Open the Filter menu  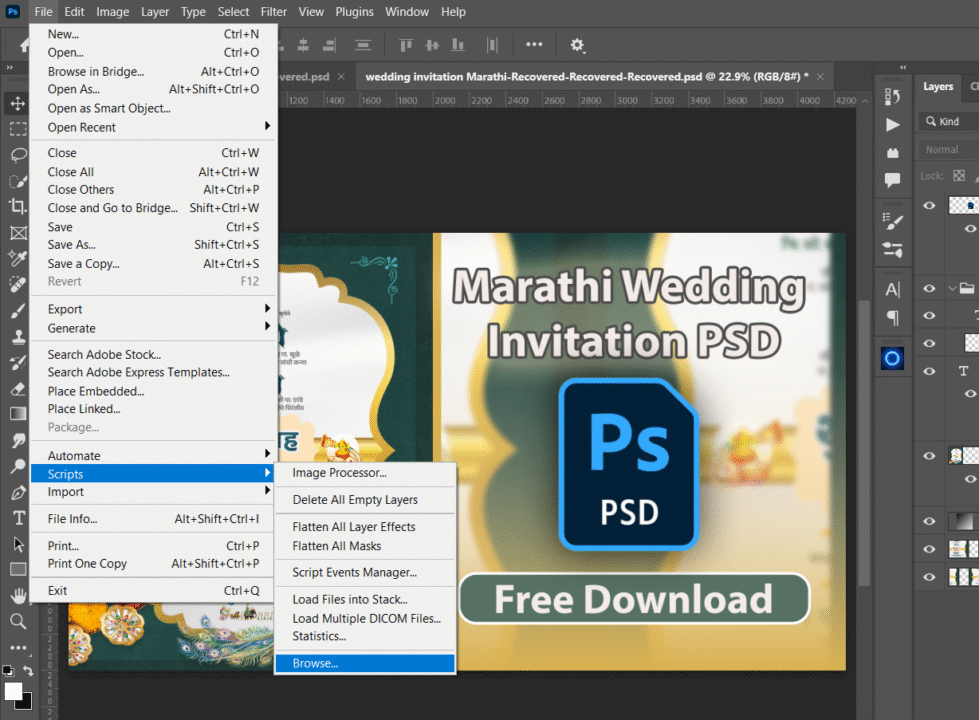pyautogui.click(x=273, y=12)
